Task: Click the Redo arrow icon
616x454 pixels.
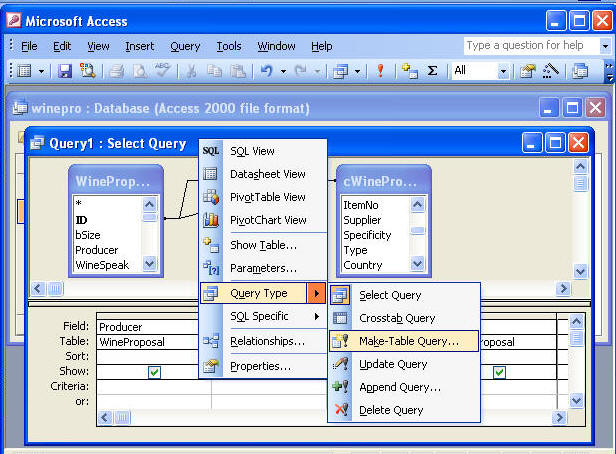Action: point(301,71)
